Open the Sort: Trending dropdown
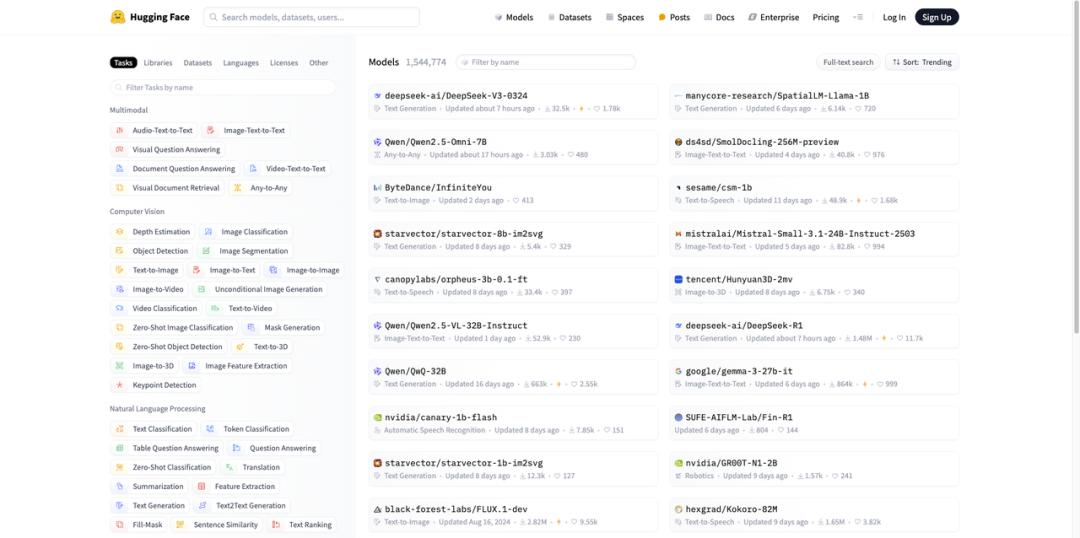Screen dimensions: 1080x538 coord(922,62)
